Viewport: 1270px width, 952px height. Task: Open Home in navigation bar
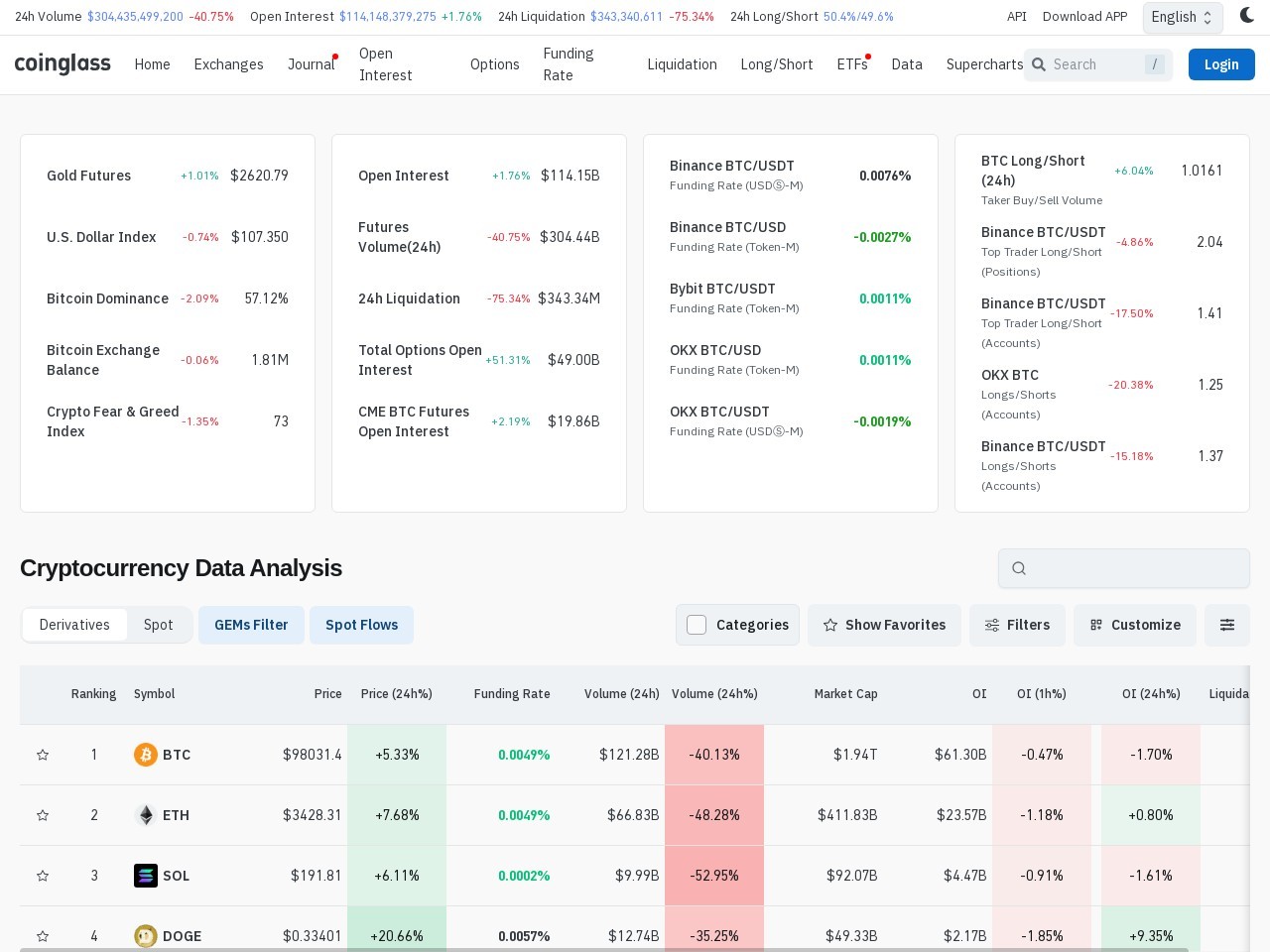(152, 64)
